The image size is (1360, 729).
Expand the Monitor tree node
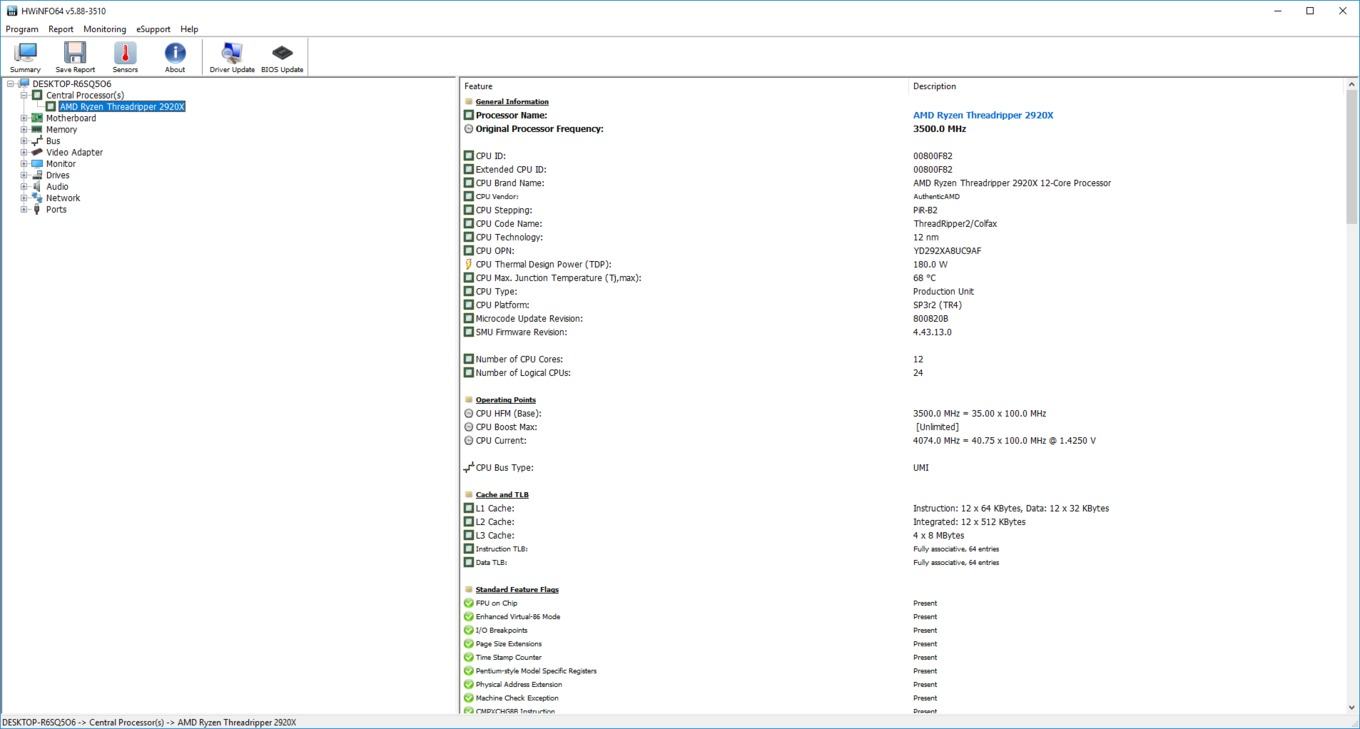coord(24,164)
